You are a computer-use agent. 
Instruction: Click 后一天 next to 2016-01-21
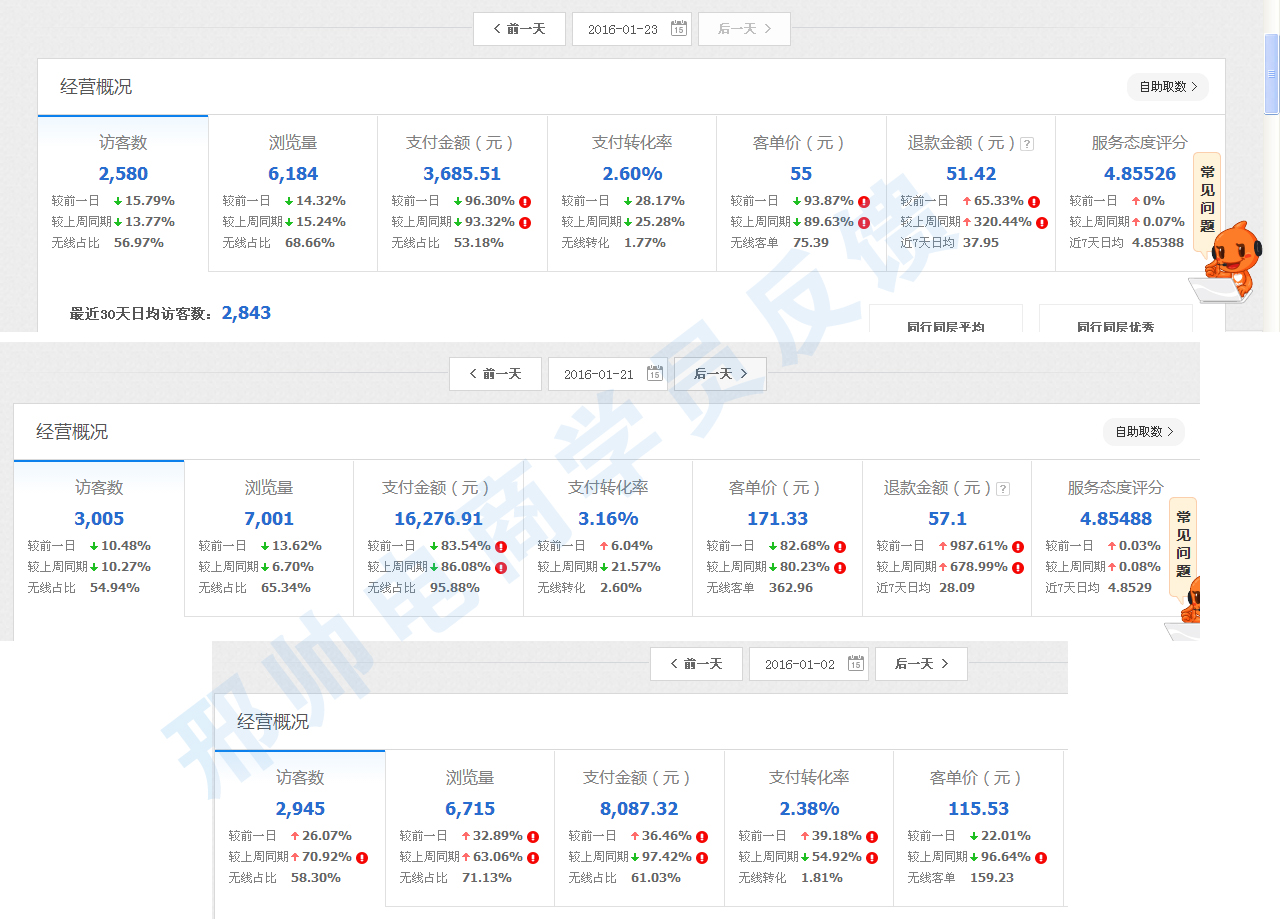(x=720, y=374)
